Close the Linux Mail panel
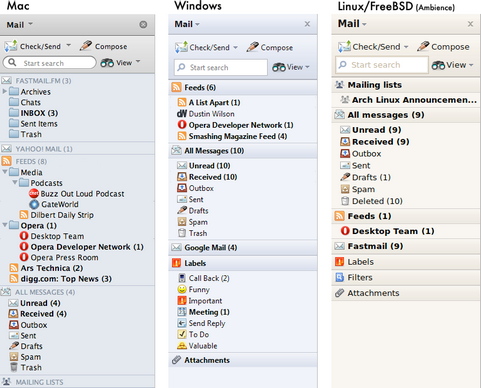The height and width of the screenshot is (388, 481). pyautogui.click(x=470, y=24)
